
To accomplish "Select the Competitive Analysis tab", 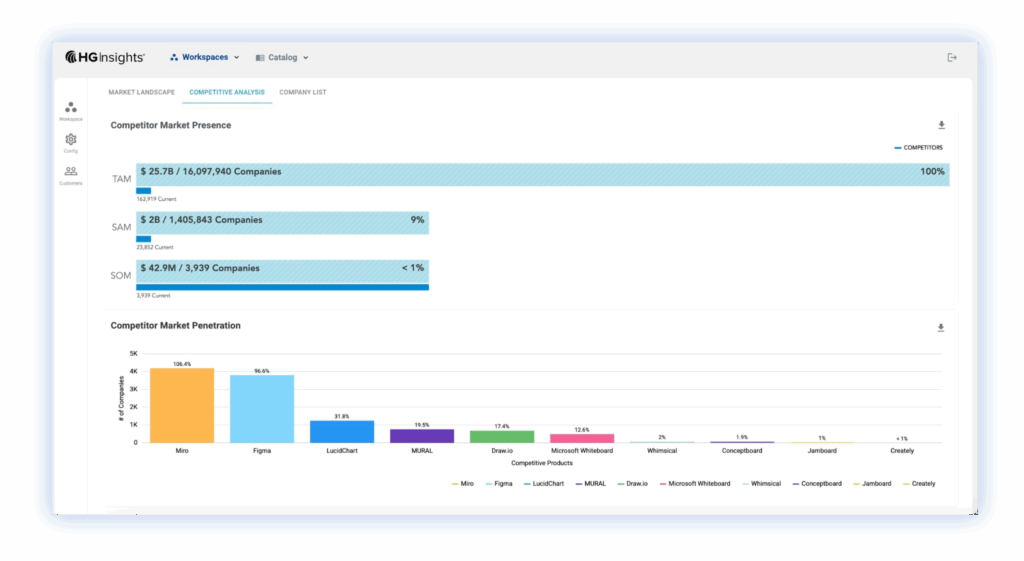I will point(227,93).
